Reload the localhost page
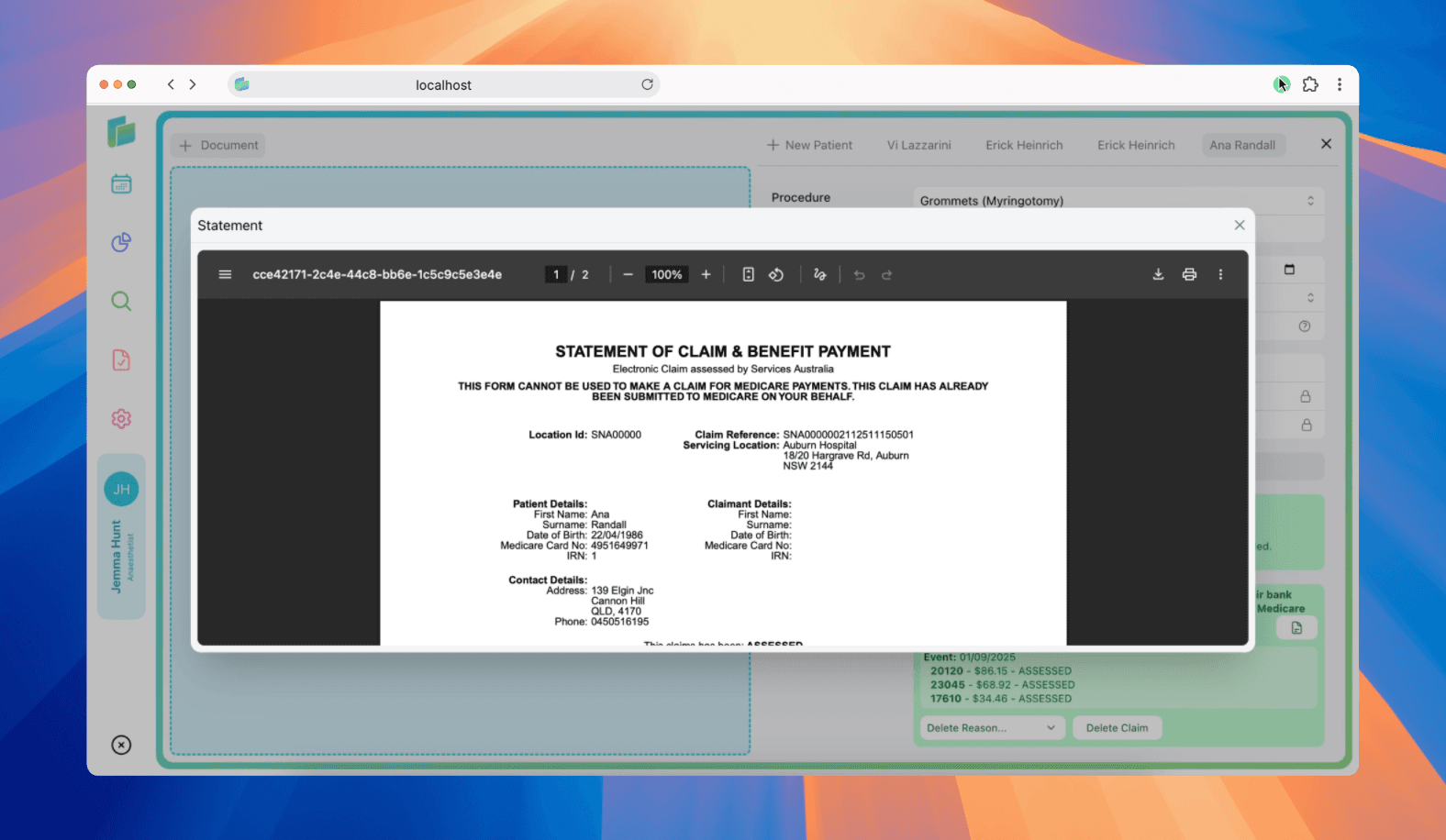Screen dimensions: 1446x840 click(x=647, y=84)
